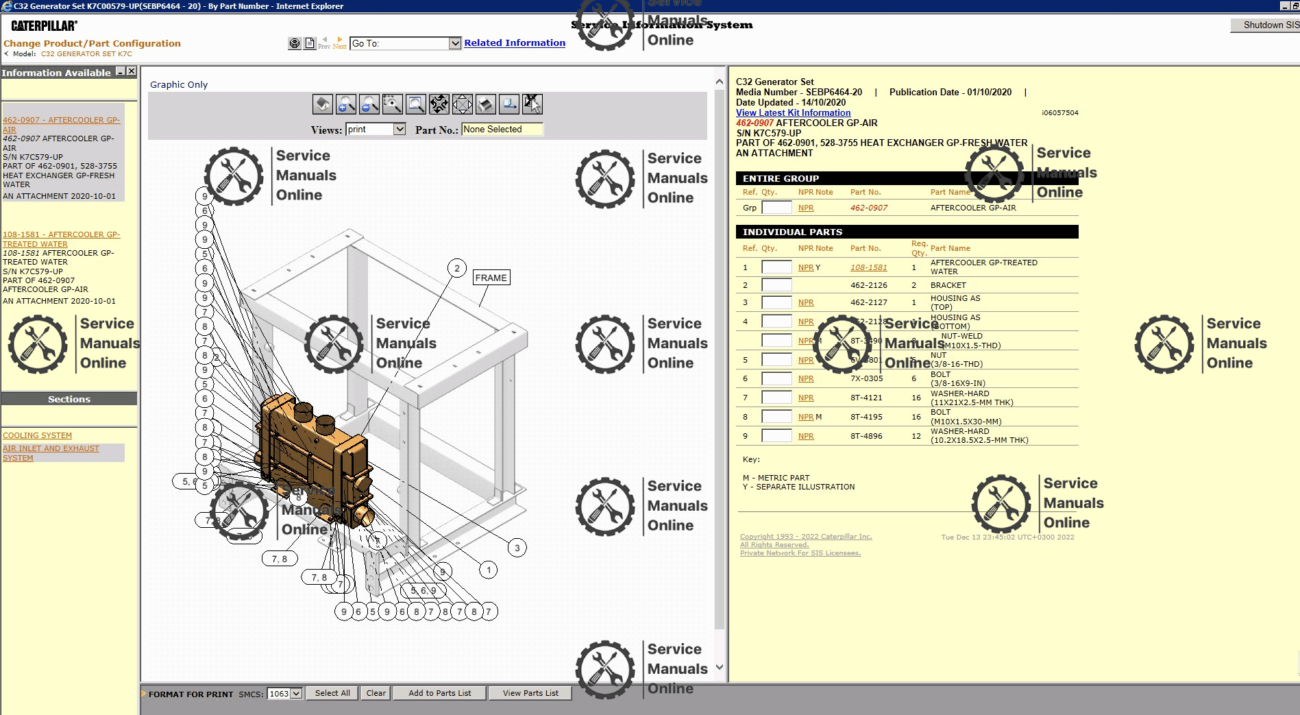Open the COOLING SYSTEM section
1300x715 pixels.
coord(37,435)
